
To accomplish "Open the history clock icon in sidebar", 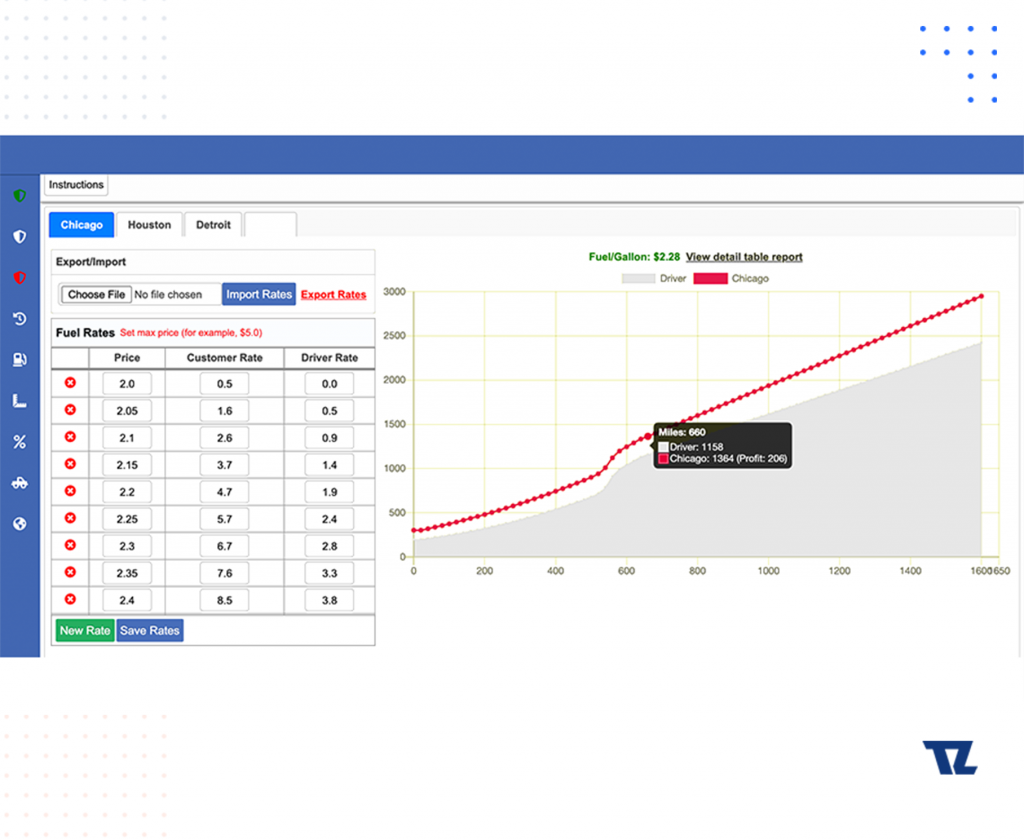I will (19, 319).
